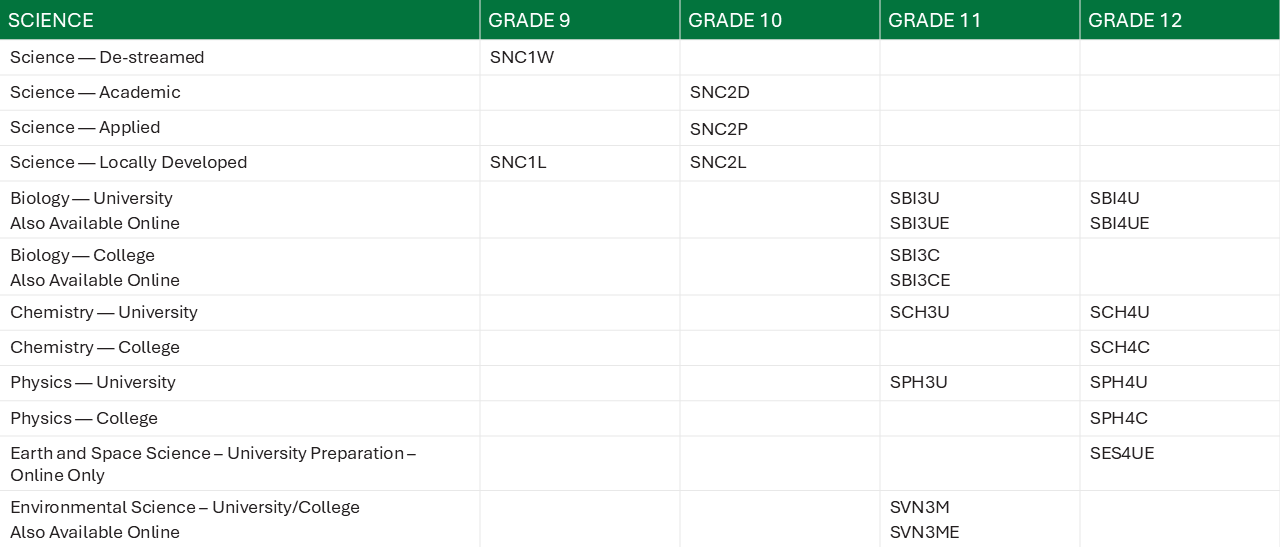The width and height of the screenshot is (1280, 547).
Task: Click the SBI3UE online biology code
Action: 920,224
